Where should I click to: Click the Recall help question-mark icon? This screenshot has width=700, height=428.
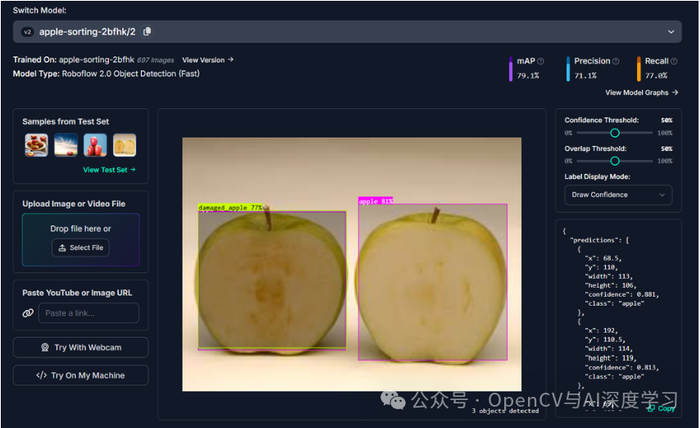click(x=674, y=61)
